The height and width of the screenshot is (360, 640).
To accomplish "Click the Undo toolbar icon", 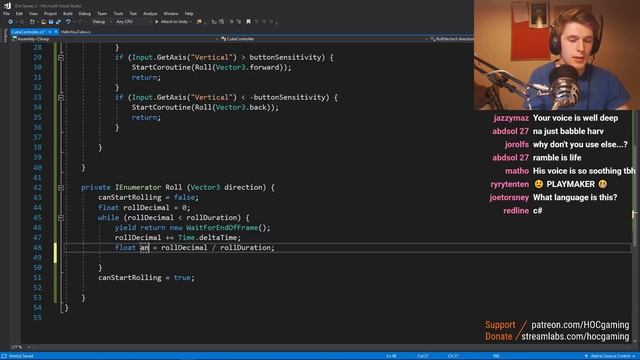I will (68, 22).
